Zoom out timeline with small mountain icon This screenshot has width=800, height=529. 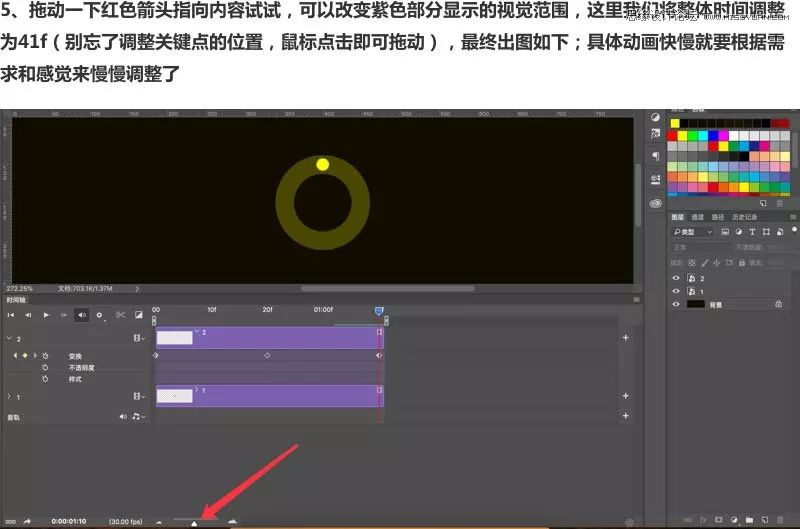[159, 522]
